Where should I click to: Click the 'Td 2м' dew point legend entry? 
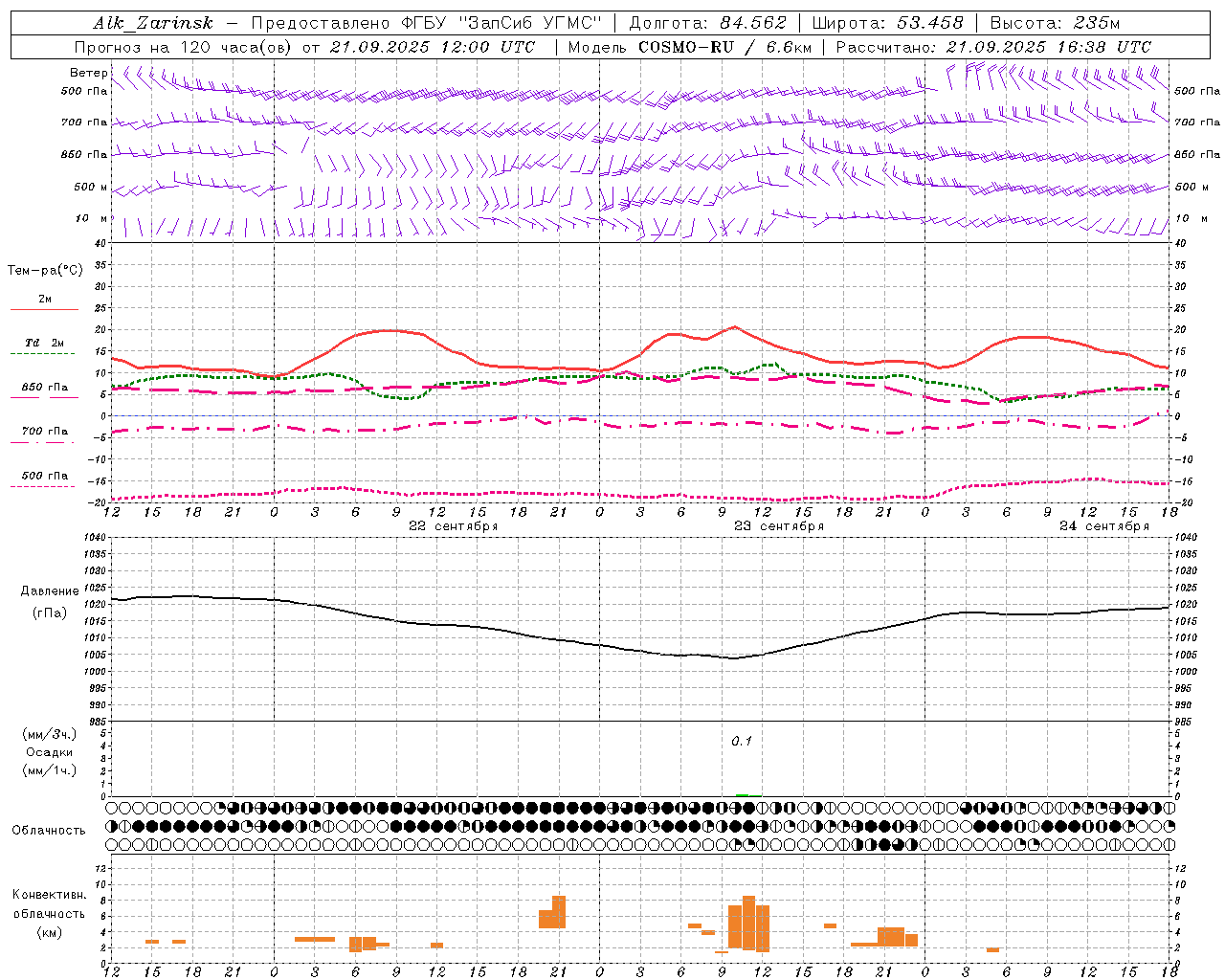pos(45,343)
